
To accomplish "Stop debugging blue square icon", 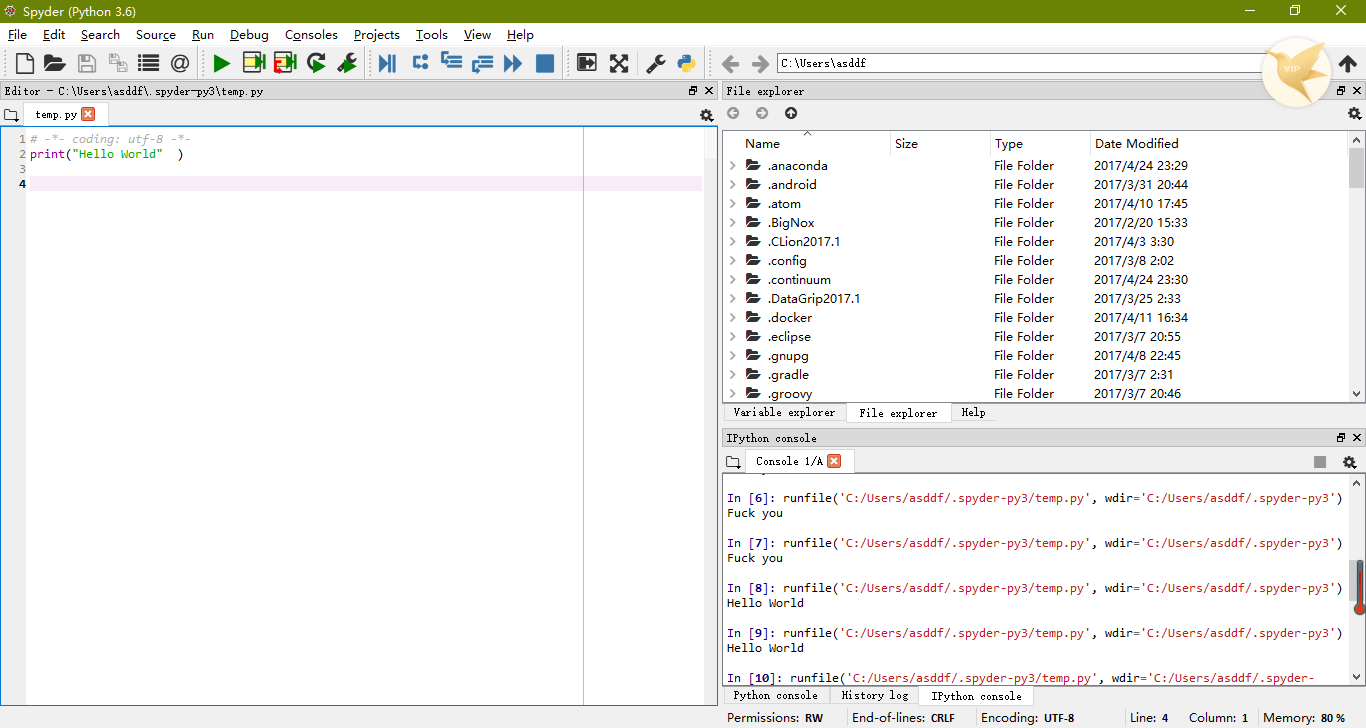I will coord(545,63).
